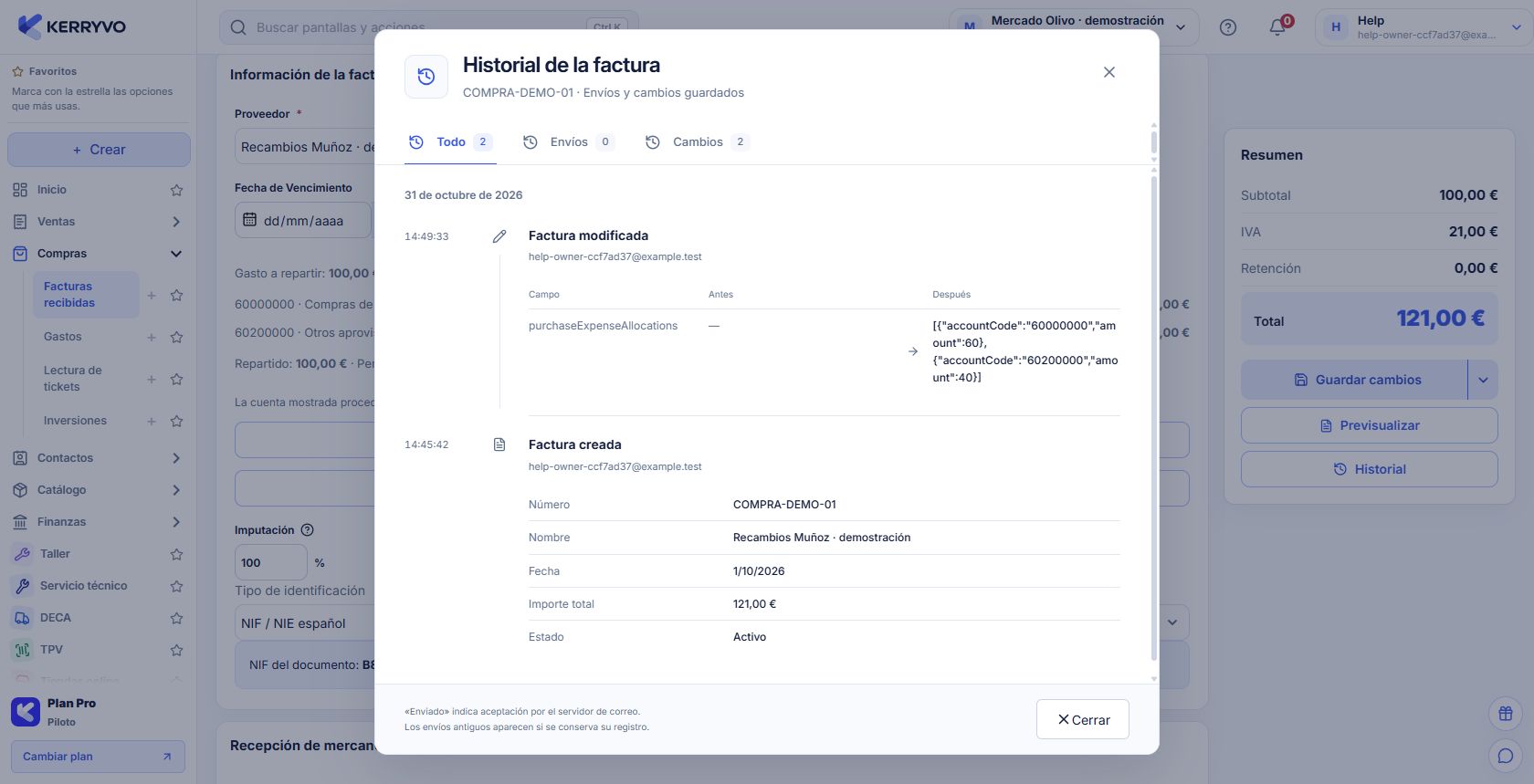The image size is (1534, 784).
Task: Open the gift icon floating button
Action: click(1506, 714)
